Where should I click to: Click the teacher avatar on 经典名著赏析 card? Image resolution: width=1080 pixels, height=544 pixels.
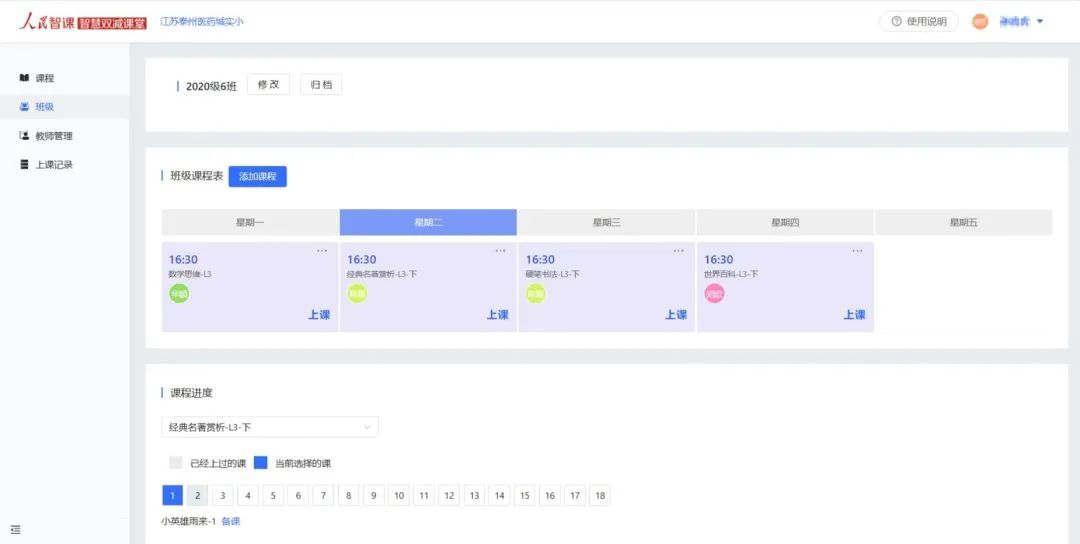point(357,293)
